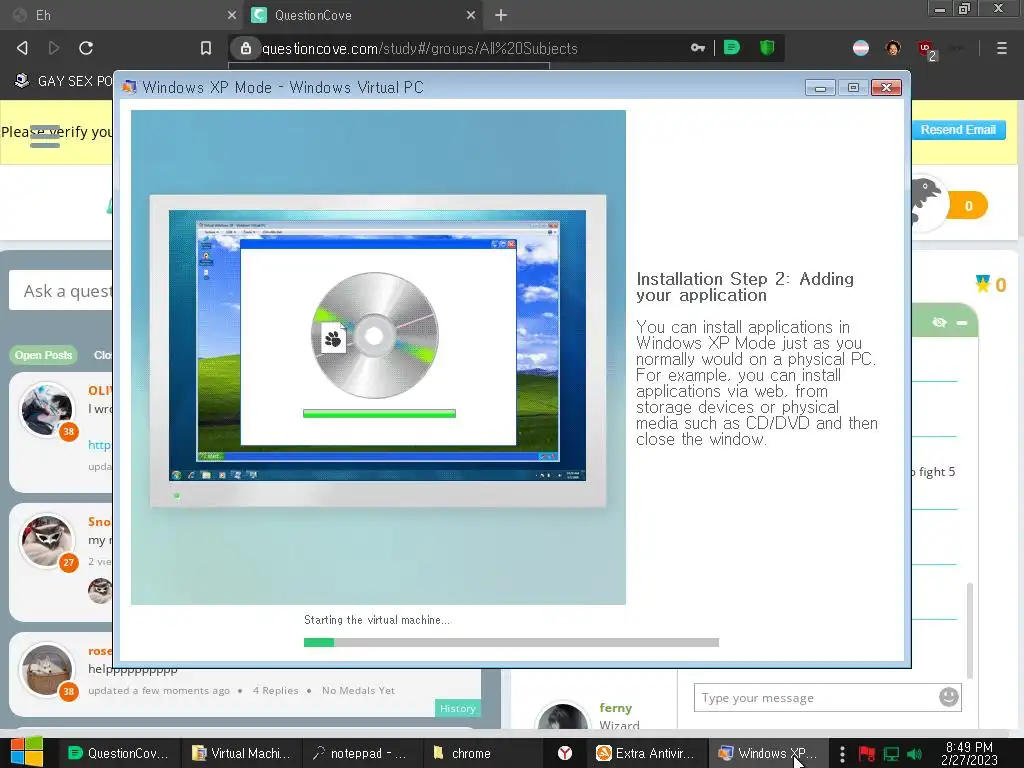The height and width of the screenshot is (768, 1024).
Task: Select the Open Posts filter
Action: coord(43,355)
